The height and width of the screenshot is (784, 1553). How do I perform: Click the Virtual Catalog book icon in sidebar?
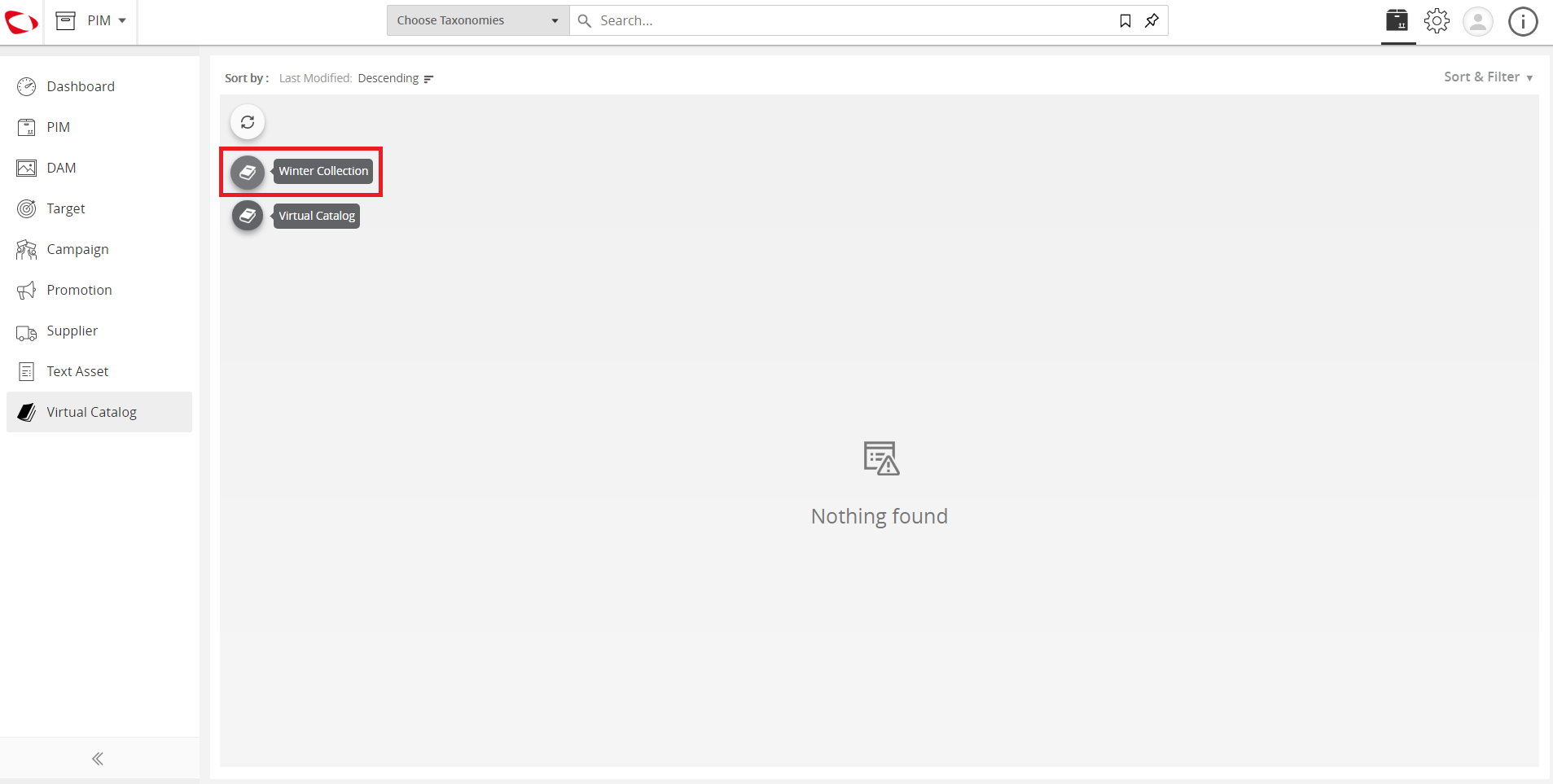(x=27, y=412)
